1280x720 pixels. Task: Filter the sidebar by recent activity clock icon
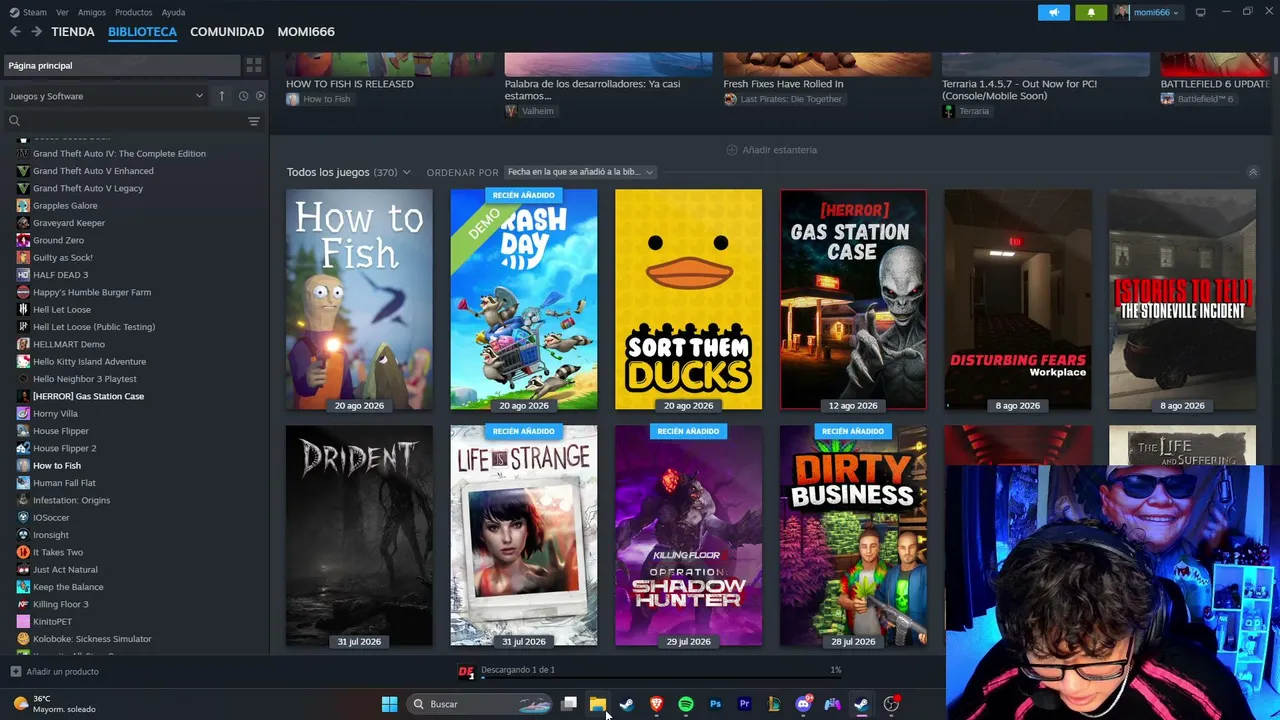click(243, 96)
